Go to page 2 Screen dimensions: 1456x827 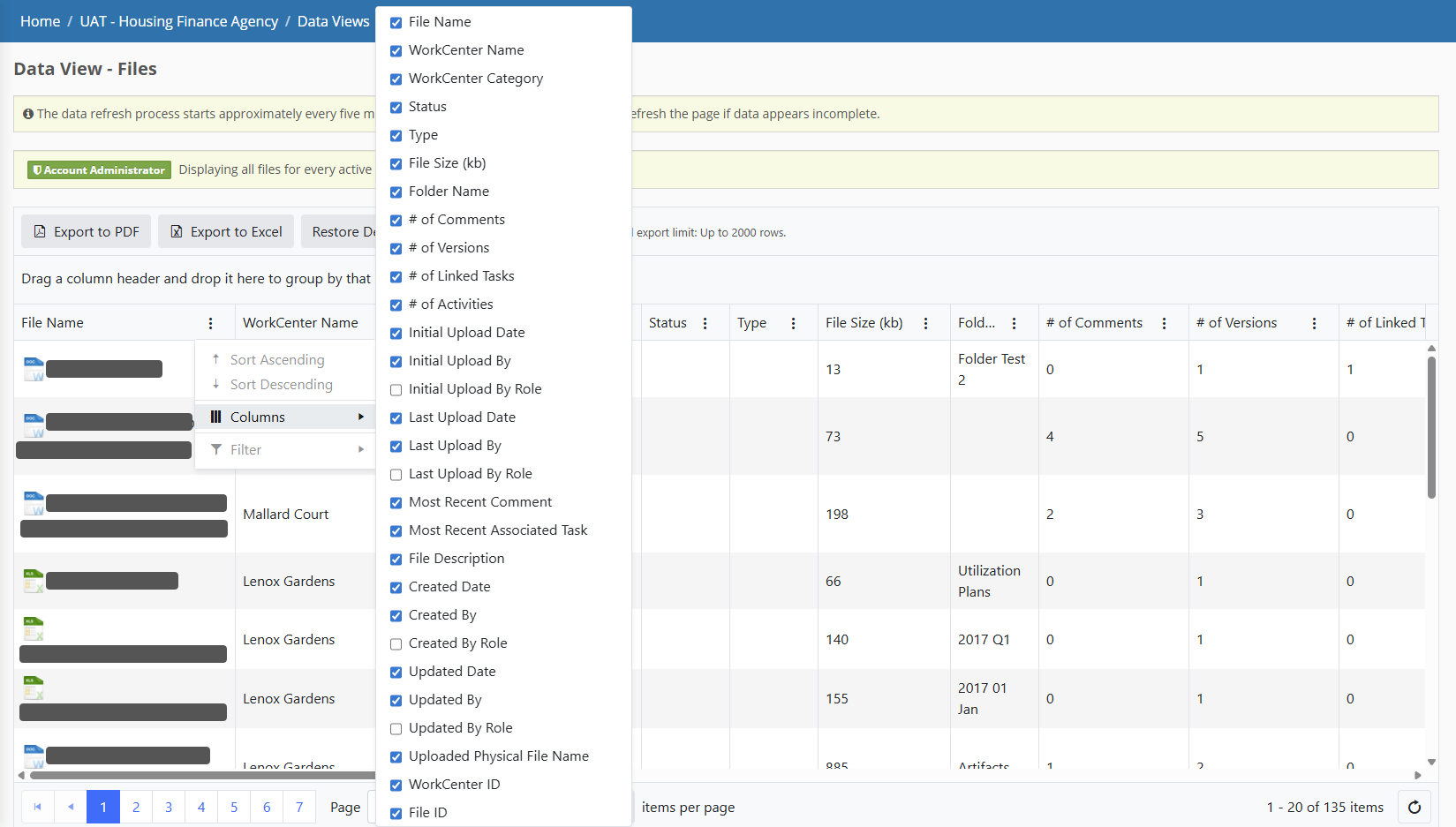[x=136, y=807]
